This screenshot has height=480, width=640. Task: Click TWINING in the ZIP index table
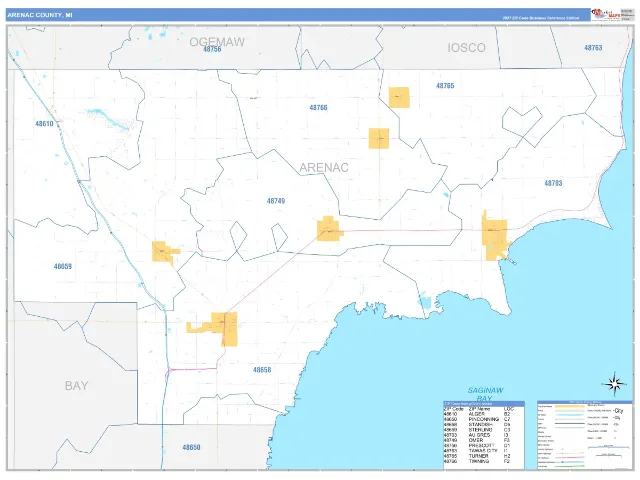[x=479, y=461]
